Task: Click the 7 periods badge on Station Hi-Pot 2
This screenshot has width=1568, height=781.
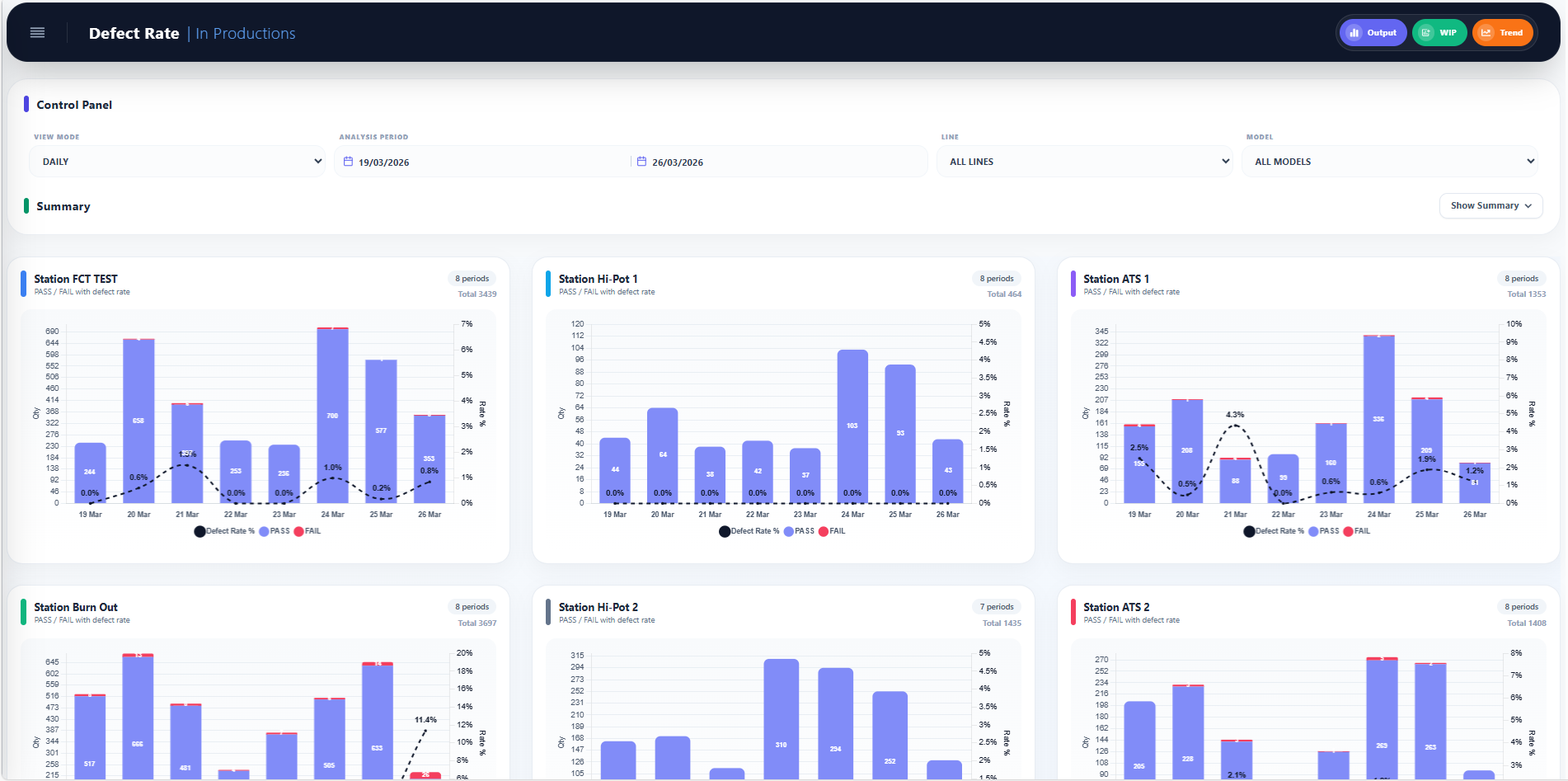Action: (x=997, y=607)
